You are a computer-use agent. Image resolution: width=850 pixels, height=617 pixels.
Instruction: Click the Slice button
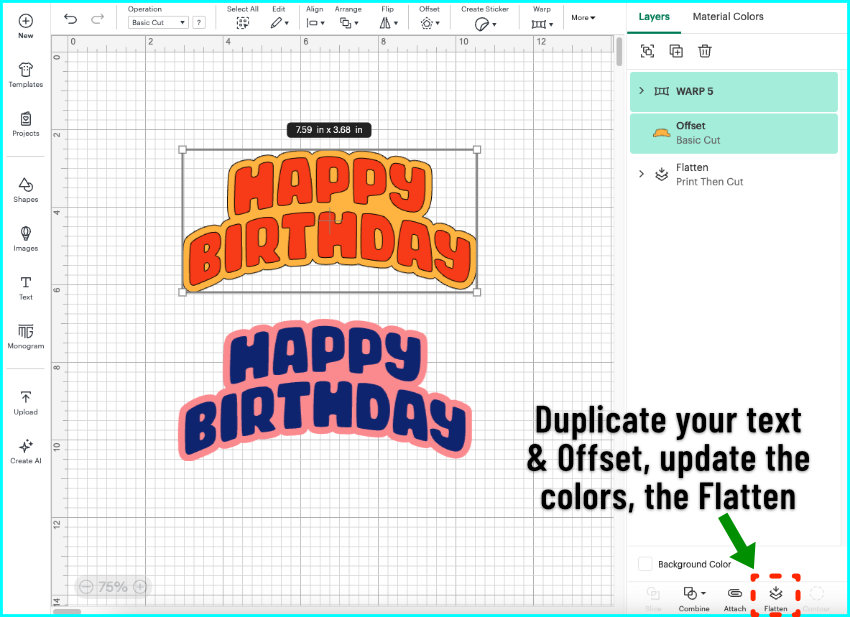coord(653,599)
